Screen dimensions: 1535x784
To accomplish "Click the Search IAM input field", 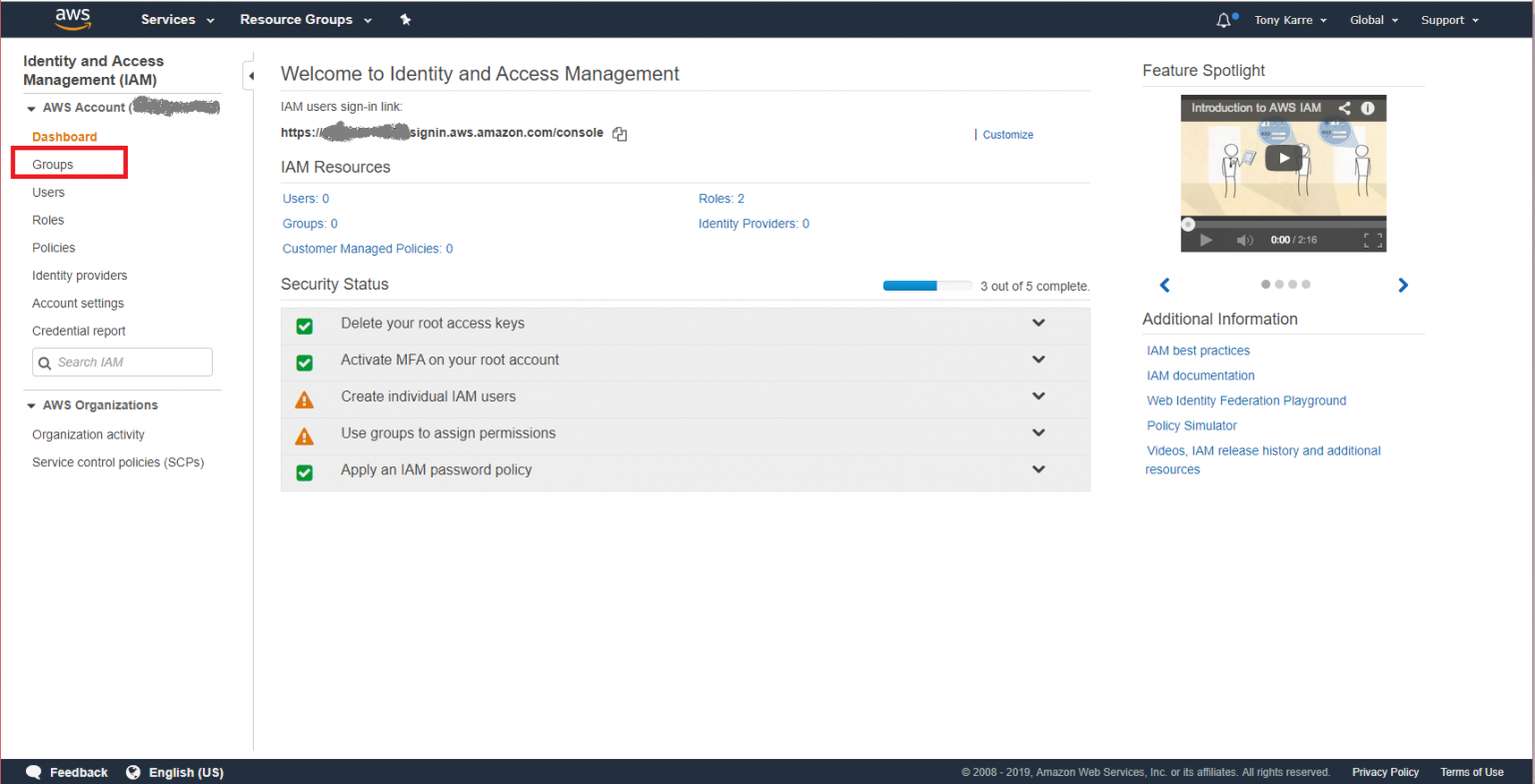I will point(122,362).
